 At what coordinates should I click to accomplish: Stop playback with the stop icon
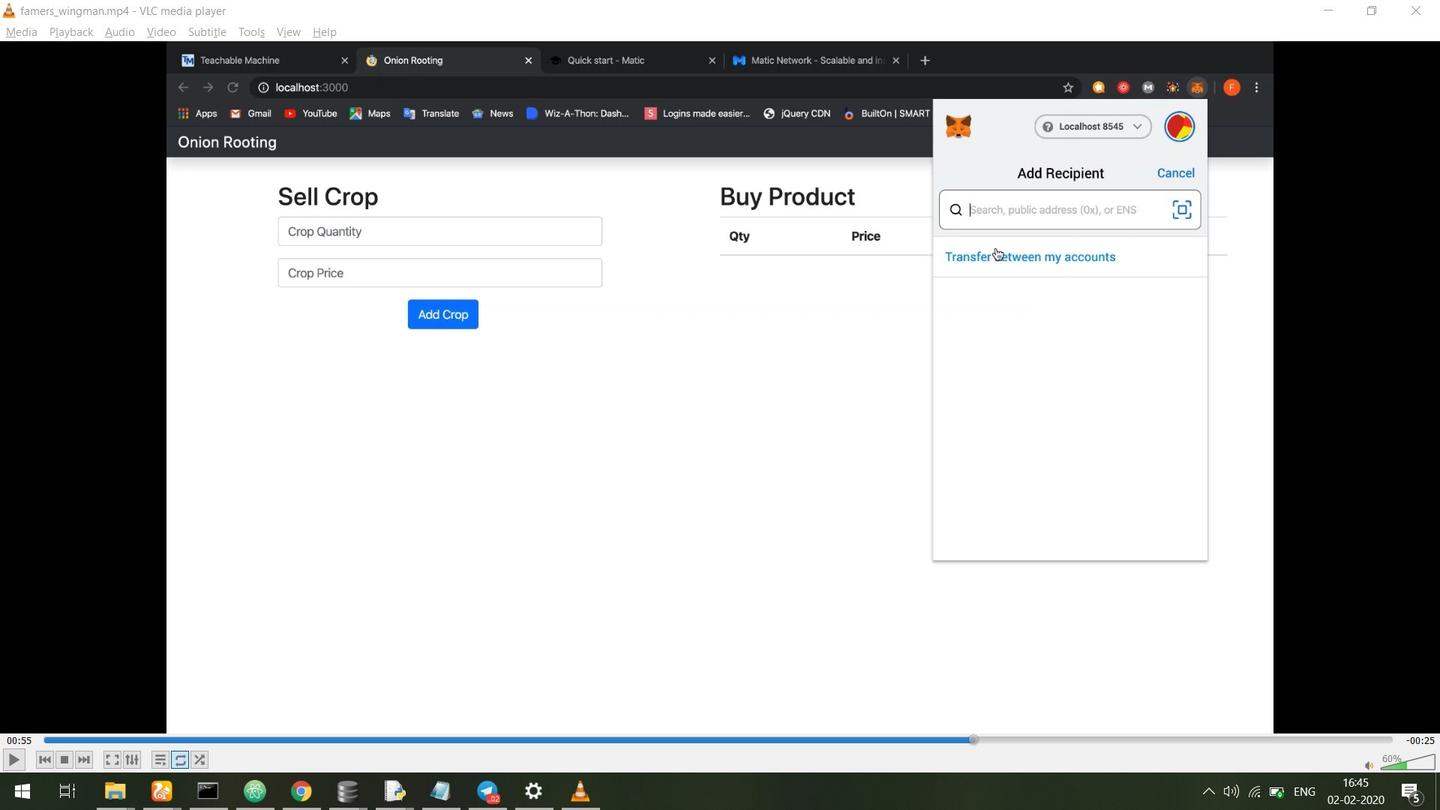click(x=64, y=760)
